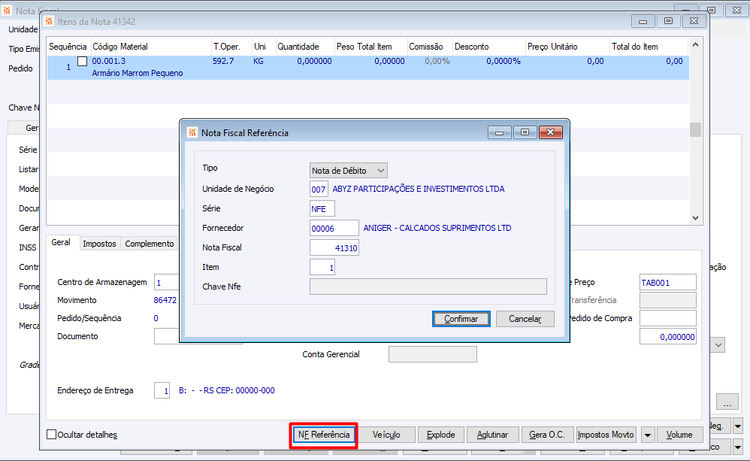
Task: Click the Pedido de Compra field
Action: coord(668,318)
